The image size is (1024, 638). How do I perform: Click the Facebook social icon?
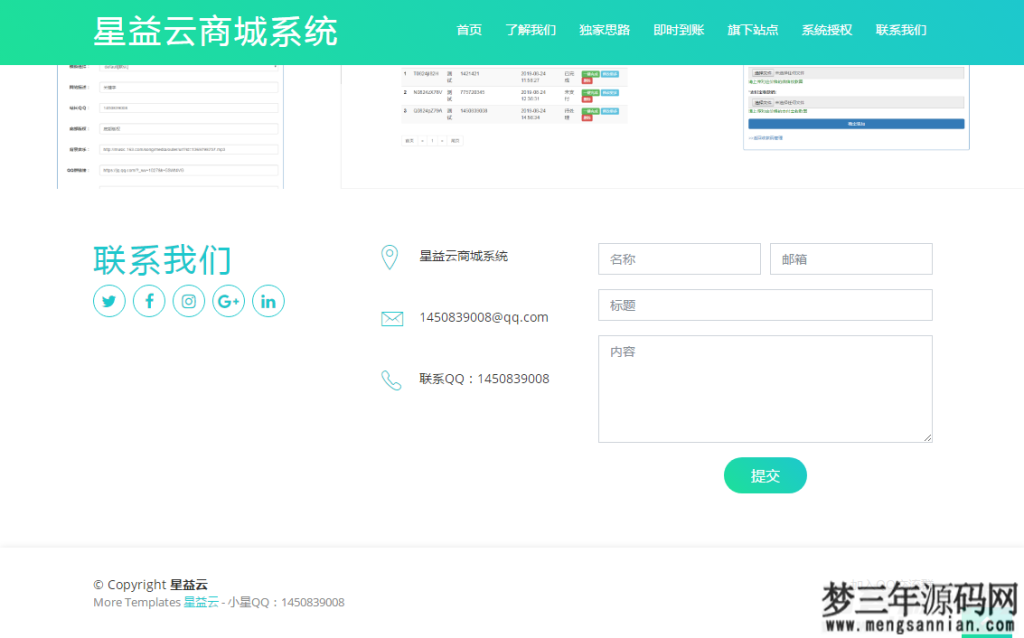point(149,300)
